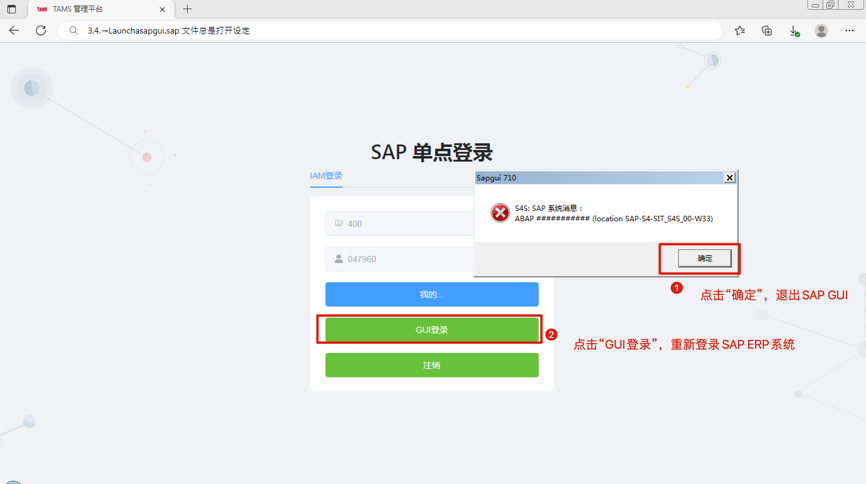Click the blue 我的... button
The height and width of the screenshot is (484, 866).
(432, 294)
